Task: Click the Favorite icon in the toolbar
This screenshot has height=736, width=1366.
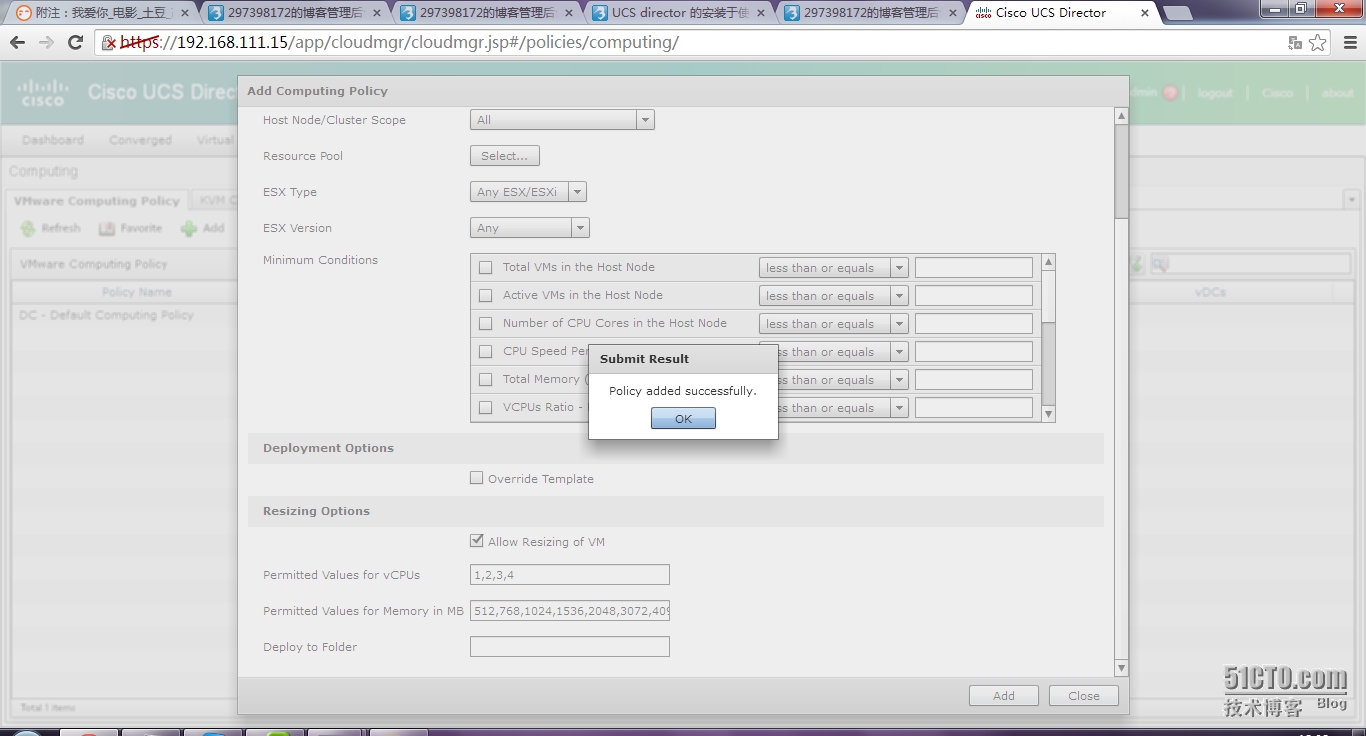Action: pos(107,229)
